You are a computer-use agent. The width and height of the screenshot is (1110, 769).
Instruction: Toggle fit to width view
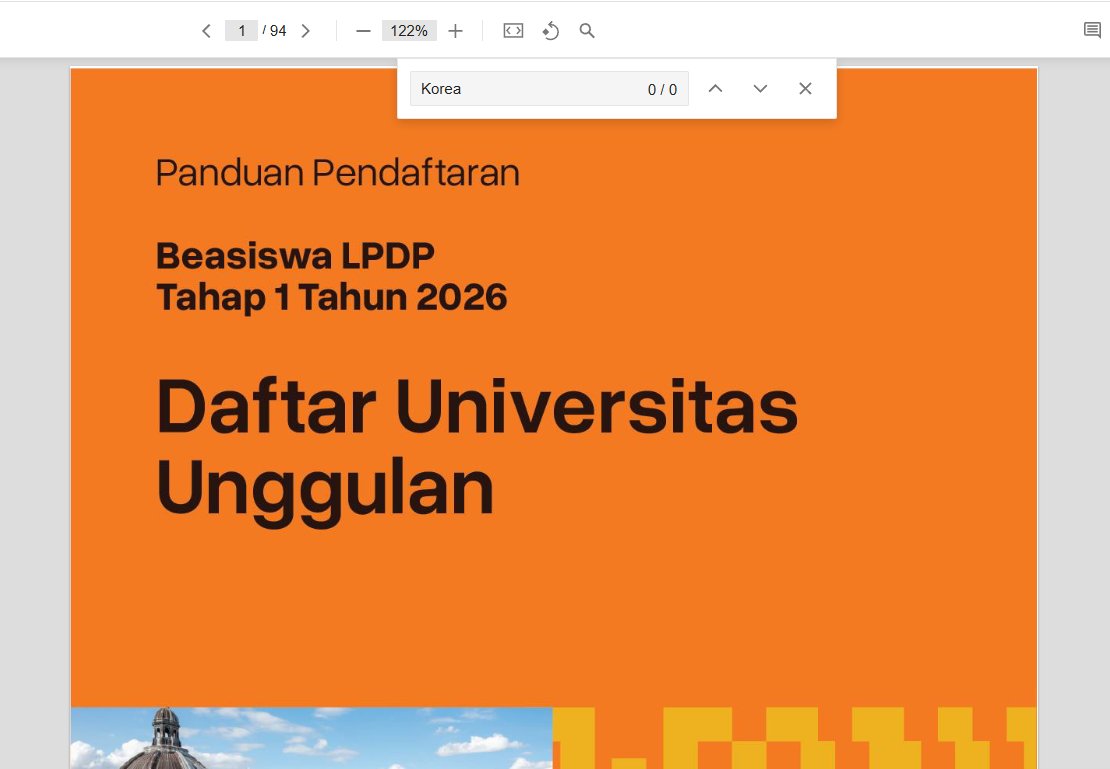point(513,30)
